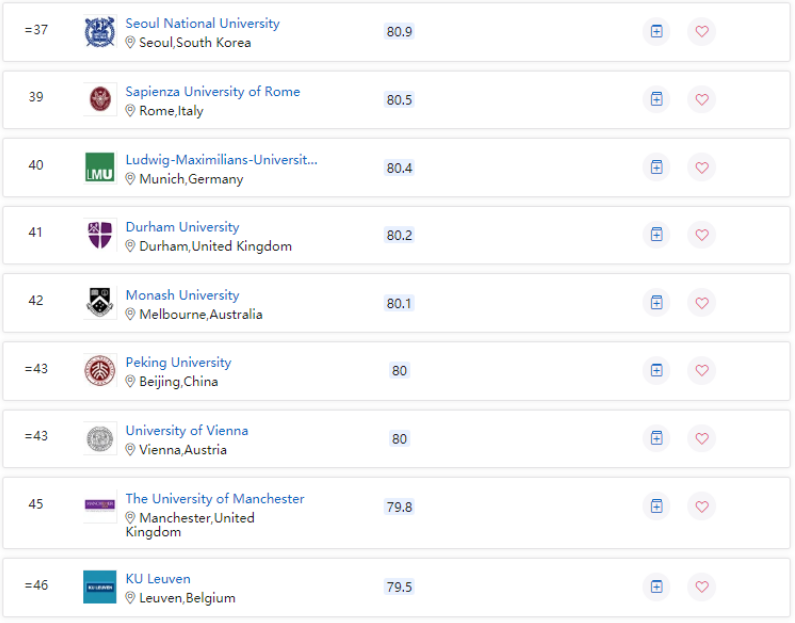
Task: Open the Durham University page link
Action: point(182,227)
